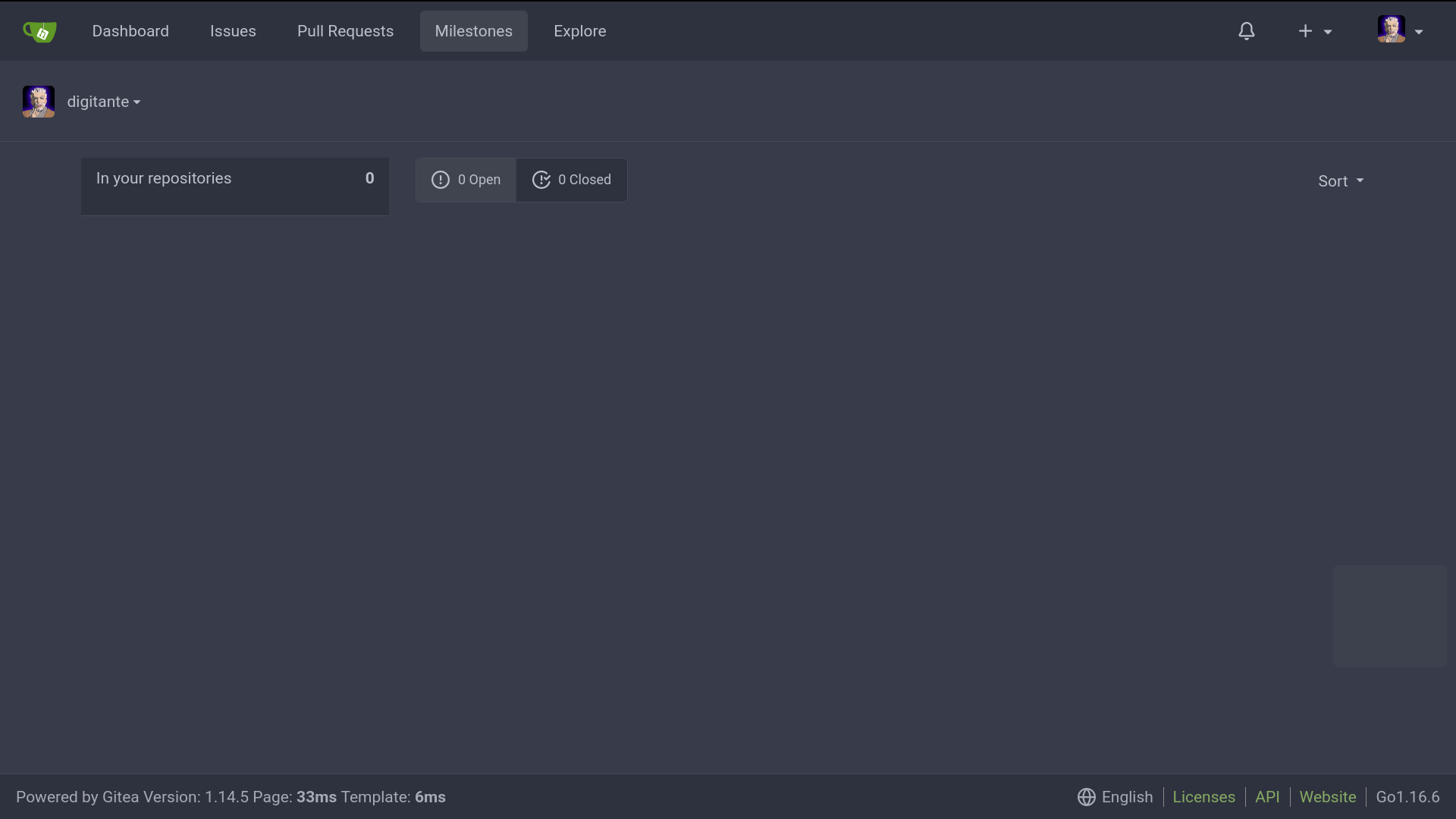Screen dimensions: 1456x819
Task: Expand the create-new caret arrow
Action: (1328, 32)
